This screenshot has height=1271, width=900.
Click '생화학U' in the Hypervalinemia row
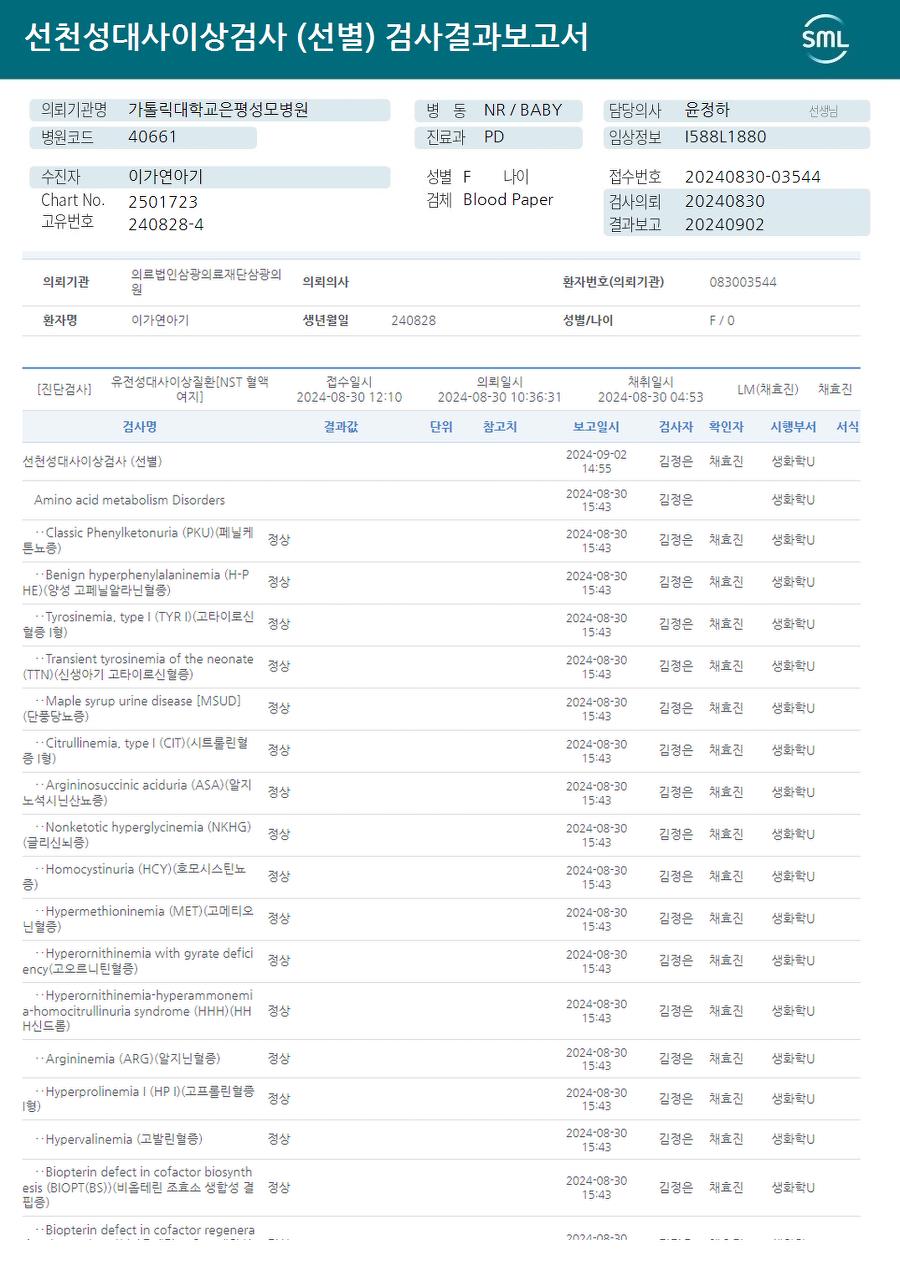[793, 1139]
